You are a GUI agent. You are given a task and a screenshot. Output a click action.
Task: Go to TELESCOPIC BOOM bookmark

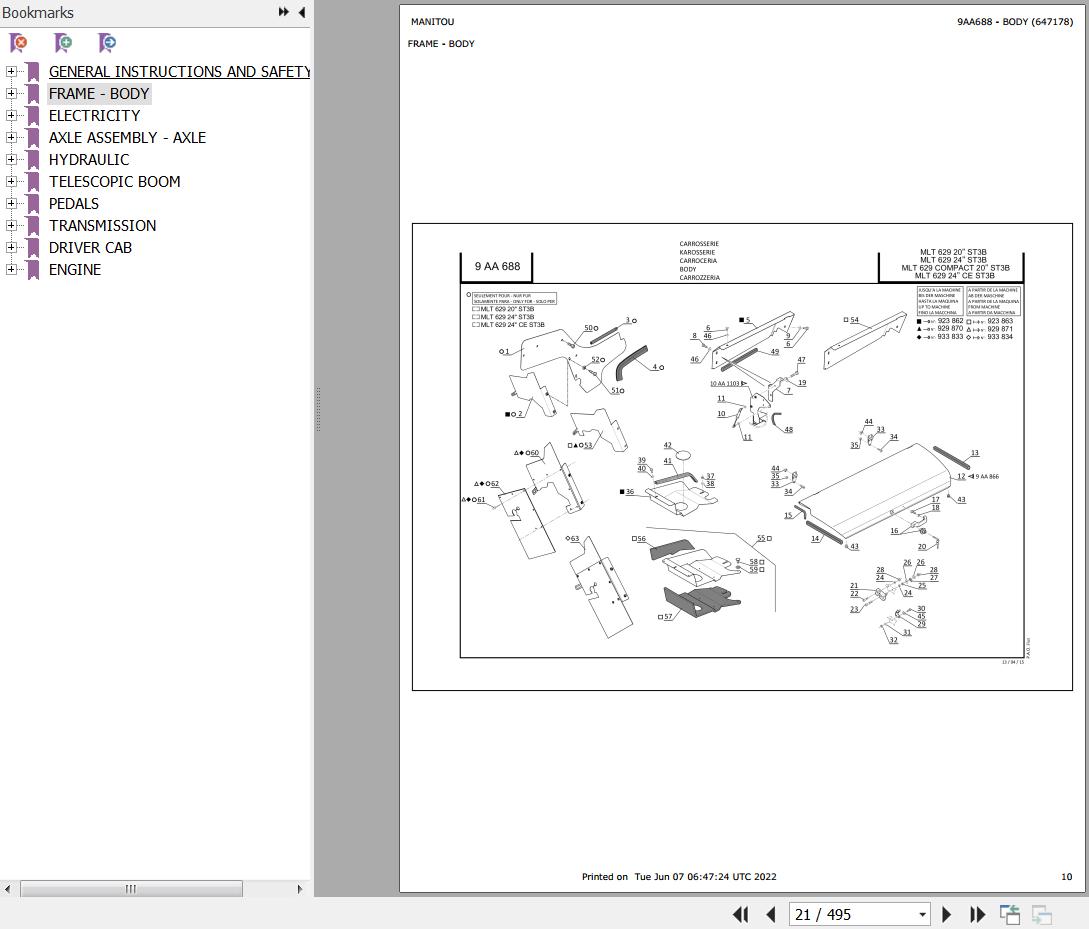pyautogui.click(x=115, y=182)
